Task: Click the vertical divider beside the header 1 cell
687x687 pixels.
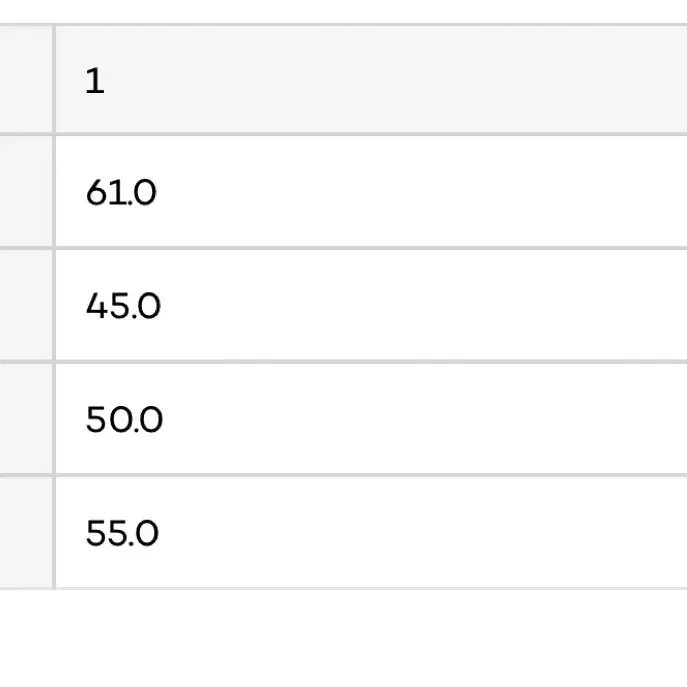Action: [54, 79]
